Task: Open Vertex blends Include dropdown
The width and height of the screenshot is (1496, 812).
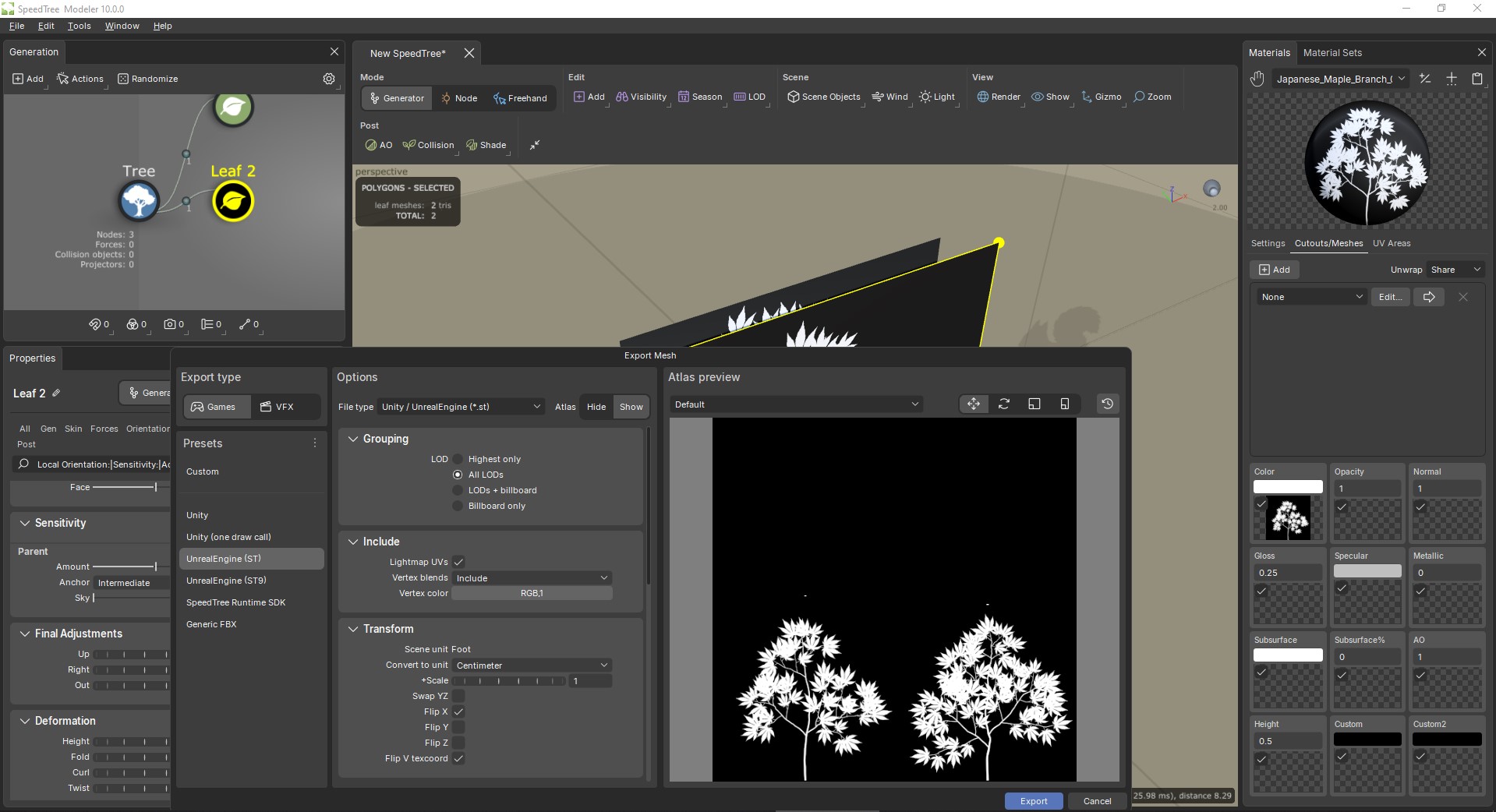Action: (x=532, y=578)
